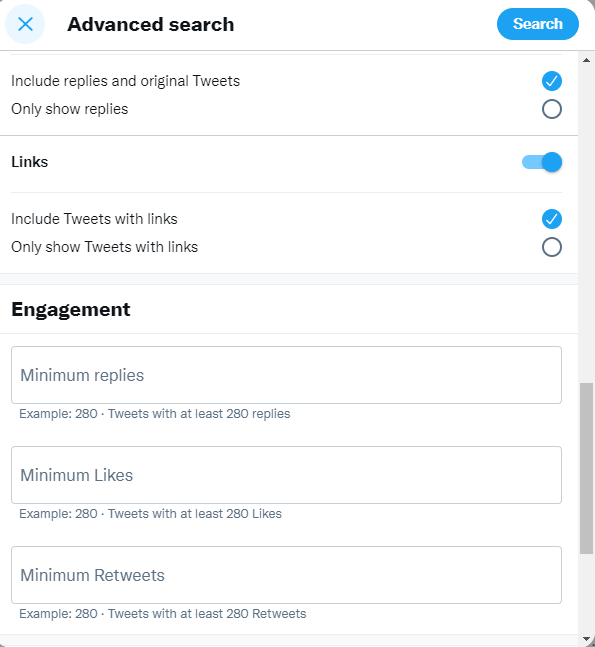This screenshot has height=647, width=595.
Task: Close the Advanced search dialog with X icon
Action: click(25, 24)
